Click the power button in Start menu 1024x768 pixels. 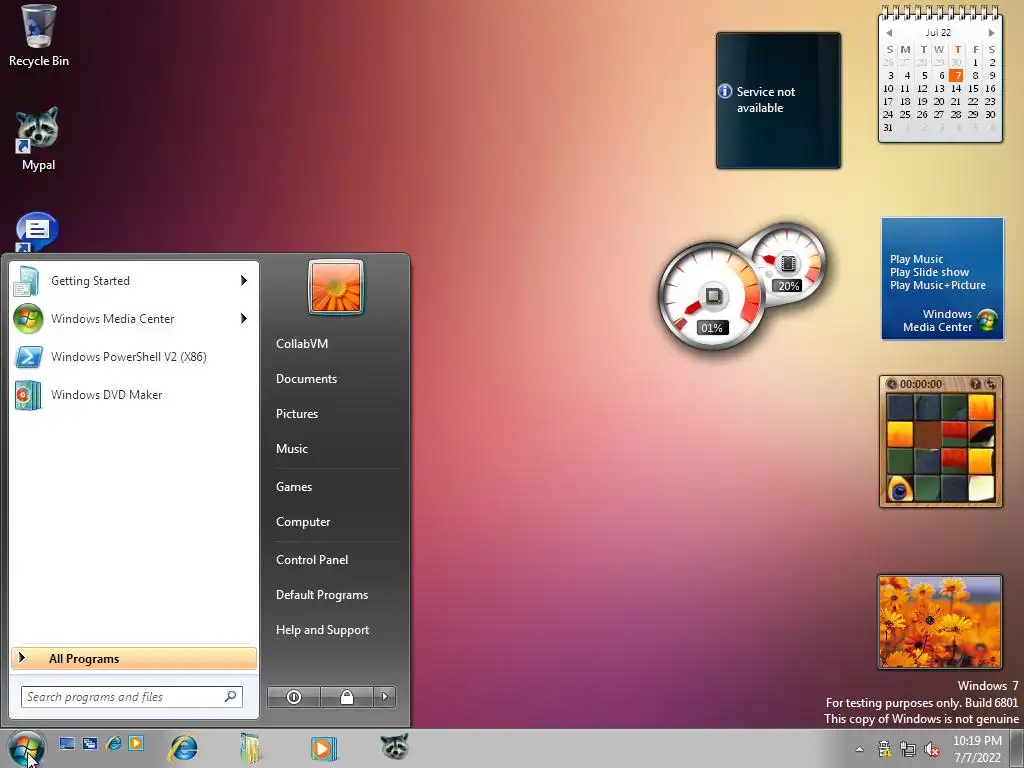(294, 697)
